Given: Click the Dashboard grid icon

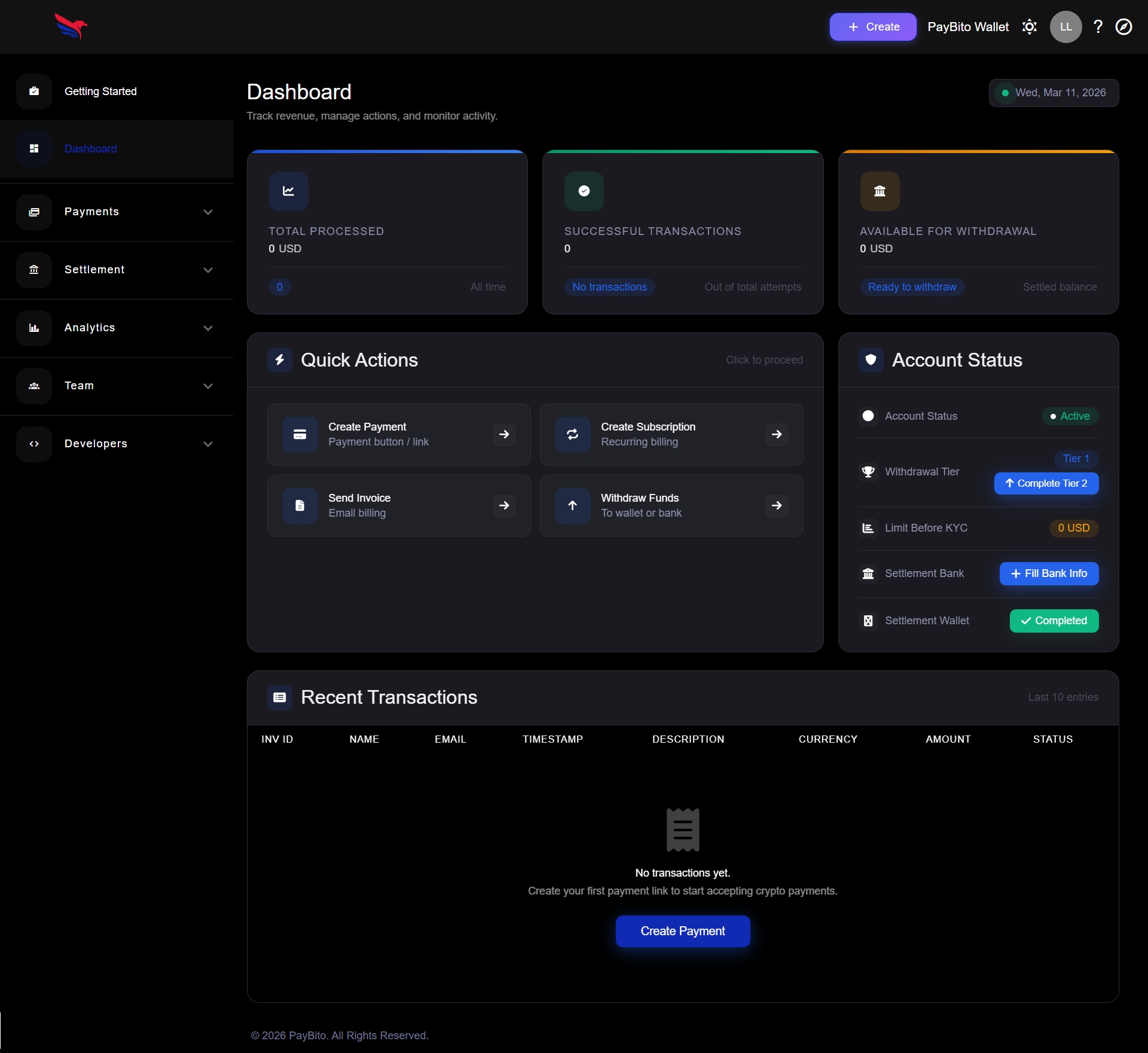Looking at the screenshot, I should click(34, 149).
